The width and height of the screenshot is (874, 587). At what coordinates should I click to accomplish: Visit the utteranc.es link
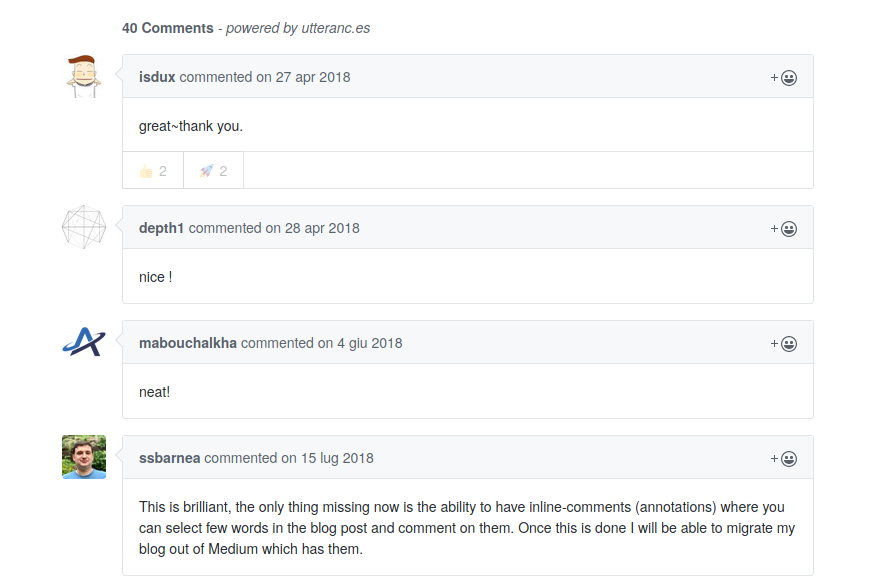[x=336, y=28]
